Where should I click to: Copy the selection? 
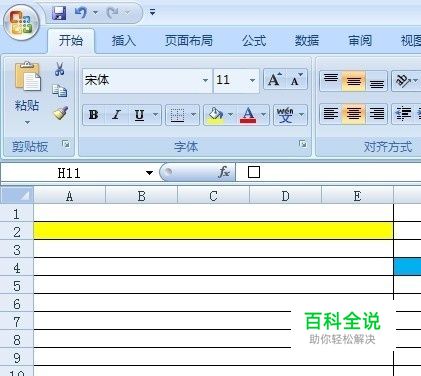click(x=60, y=91)
